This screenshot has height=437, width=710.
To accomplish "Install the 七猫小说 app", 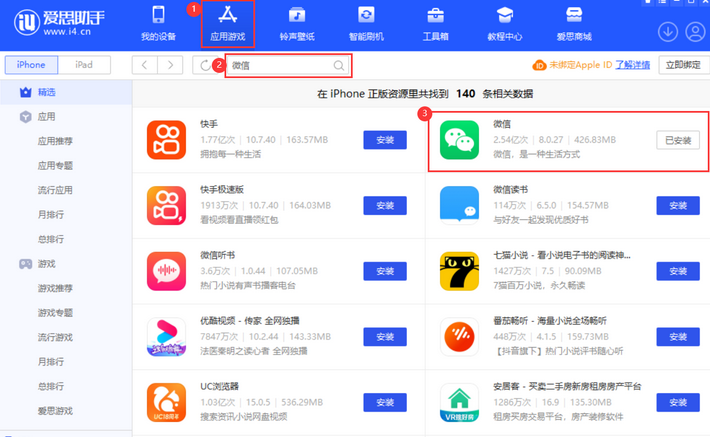I will (678, 271).
